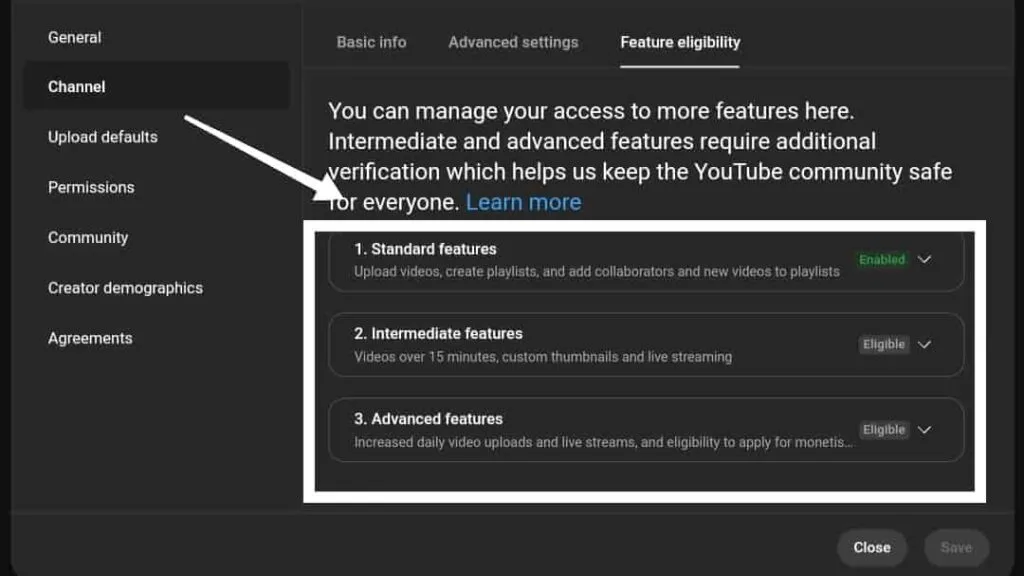
Task: Select the Feature eligibility tab
Action: click(680, 42)
